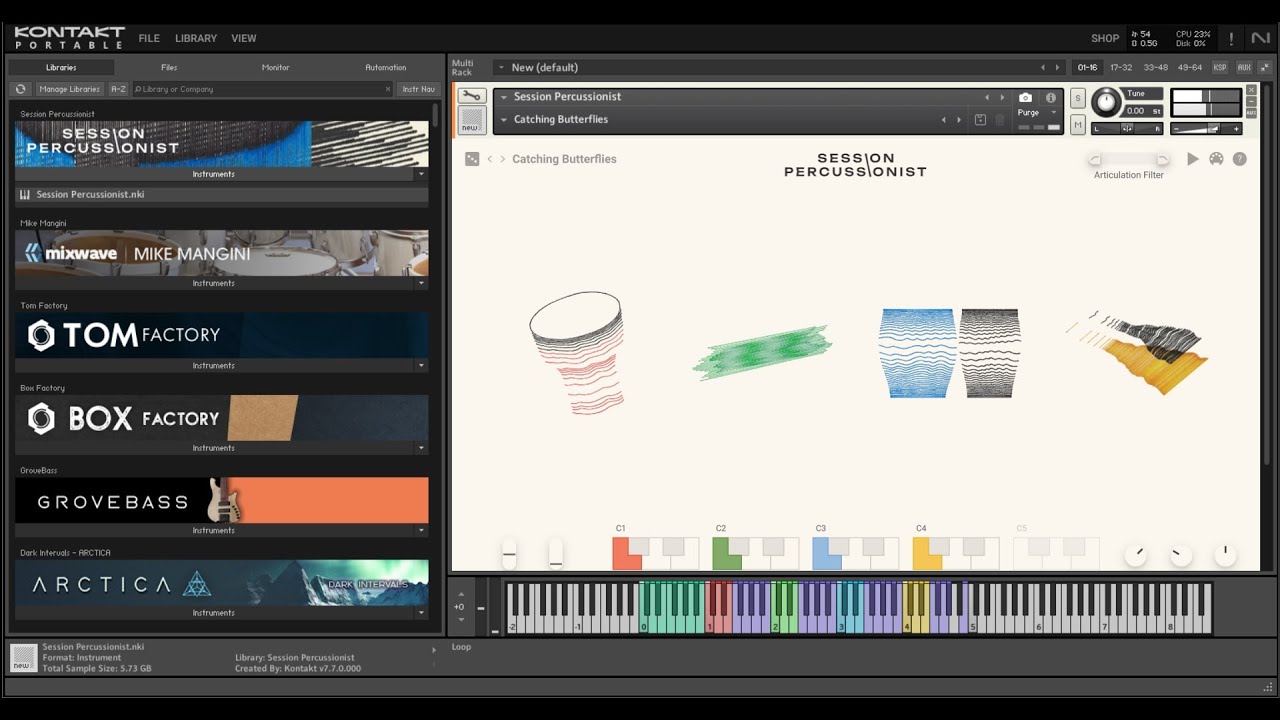Save the Catching Butterflies snapshot with disk icon
This screenshot has width=1280, height=720.
980,120
